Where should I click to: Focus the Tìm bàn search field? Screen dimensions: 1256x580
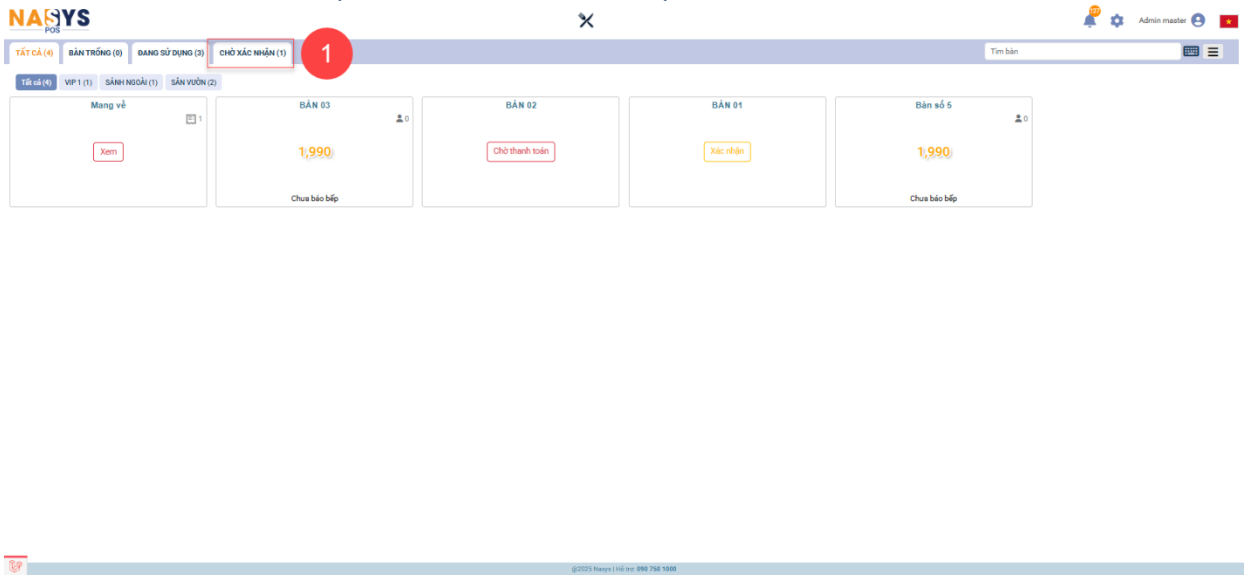[1081, 52]
